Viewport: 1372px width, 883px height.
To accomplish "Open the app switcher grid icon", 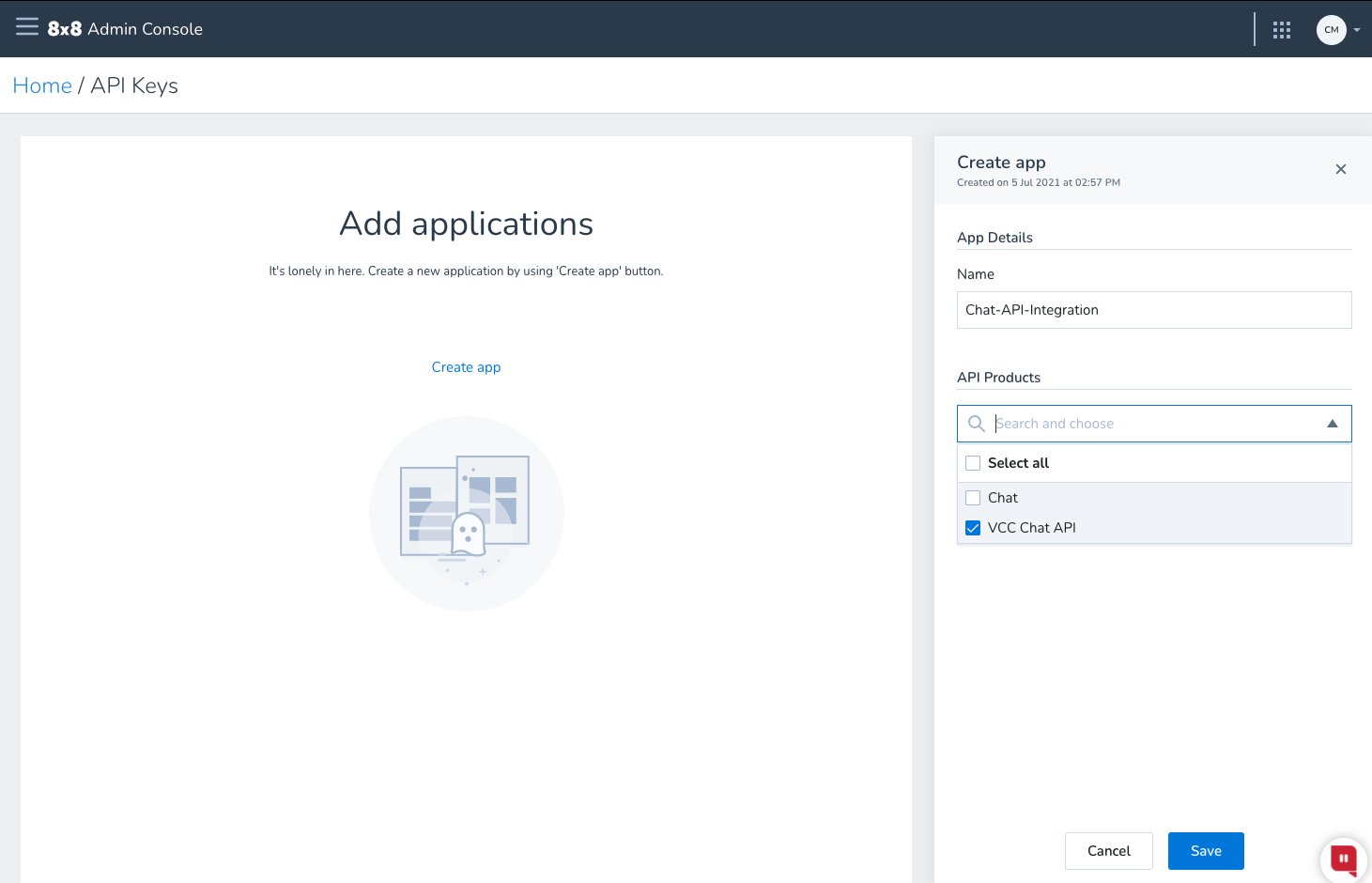I will click(1281, 30).
